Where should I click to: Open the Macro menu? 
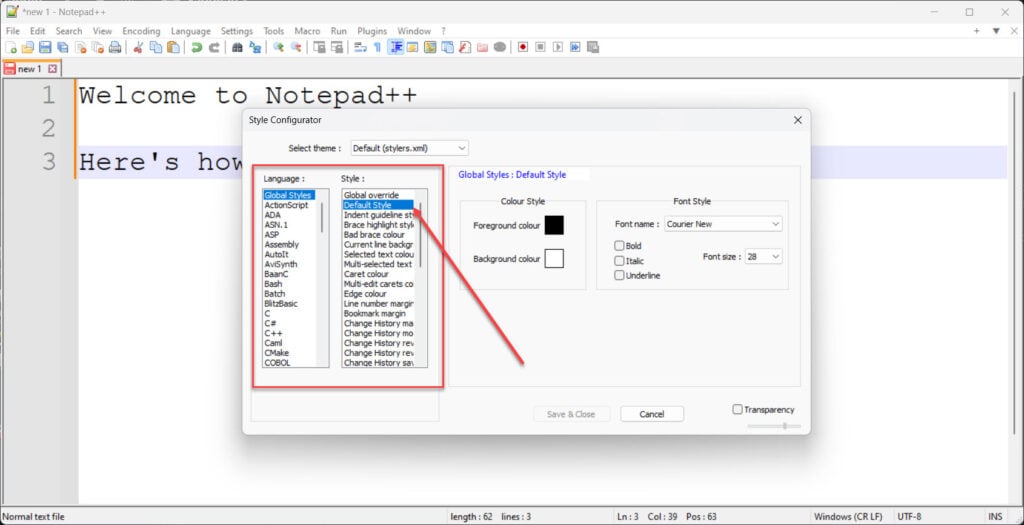point(307,31)
